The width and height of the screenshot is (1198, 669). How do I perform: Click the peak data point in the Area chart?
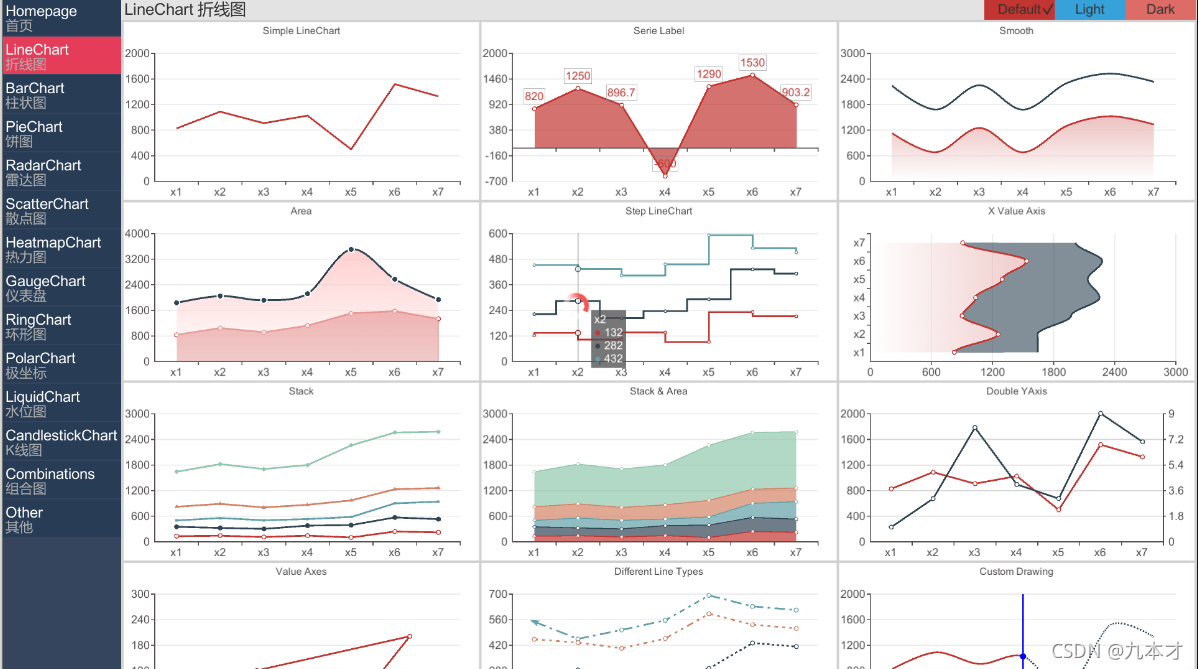pyautogui.click(x=351, y=249)
